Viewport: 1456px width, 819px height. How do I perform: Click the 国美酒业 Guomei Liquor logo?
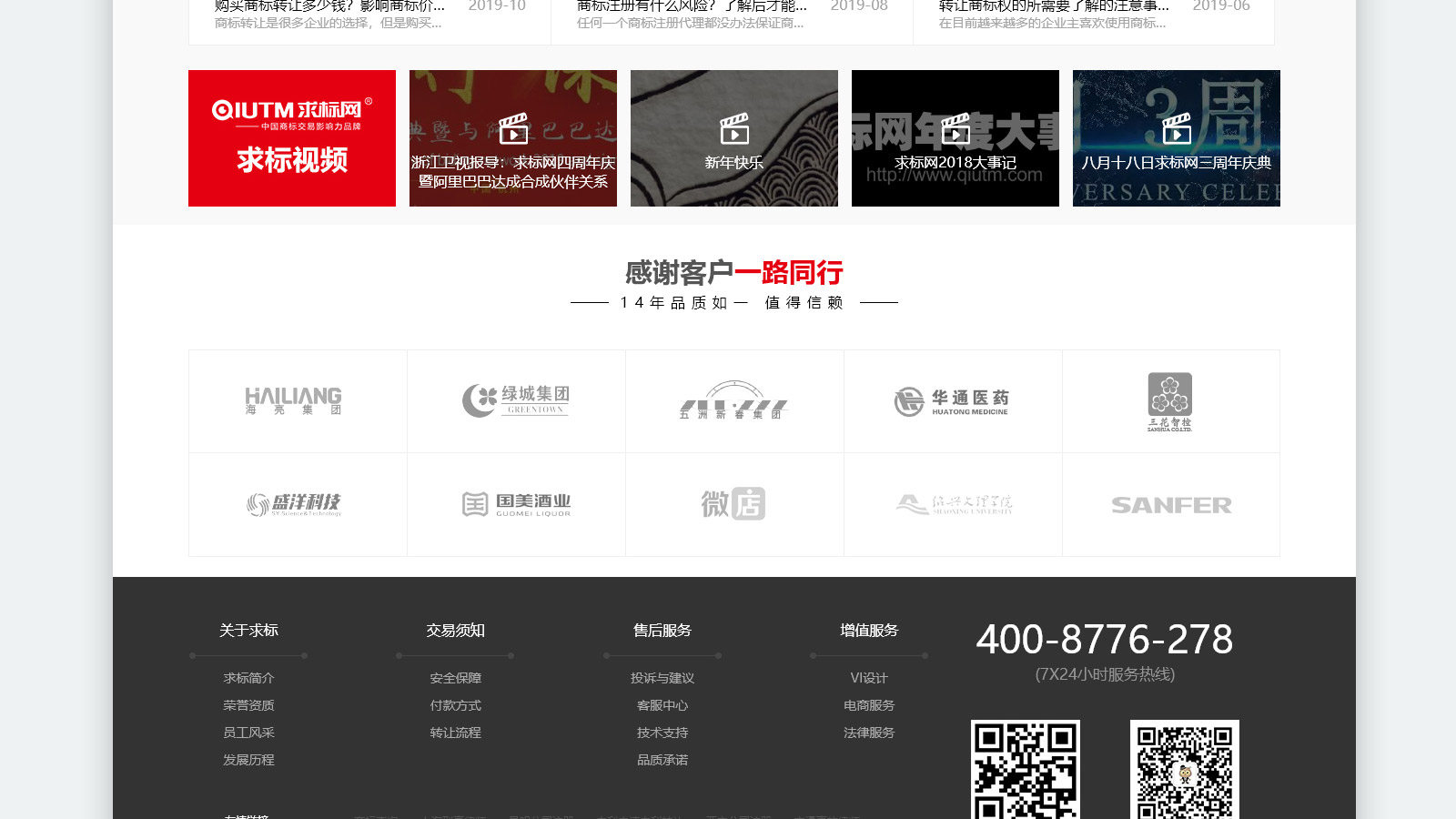(516, 504)
